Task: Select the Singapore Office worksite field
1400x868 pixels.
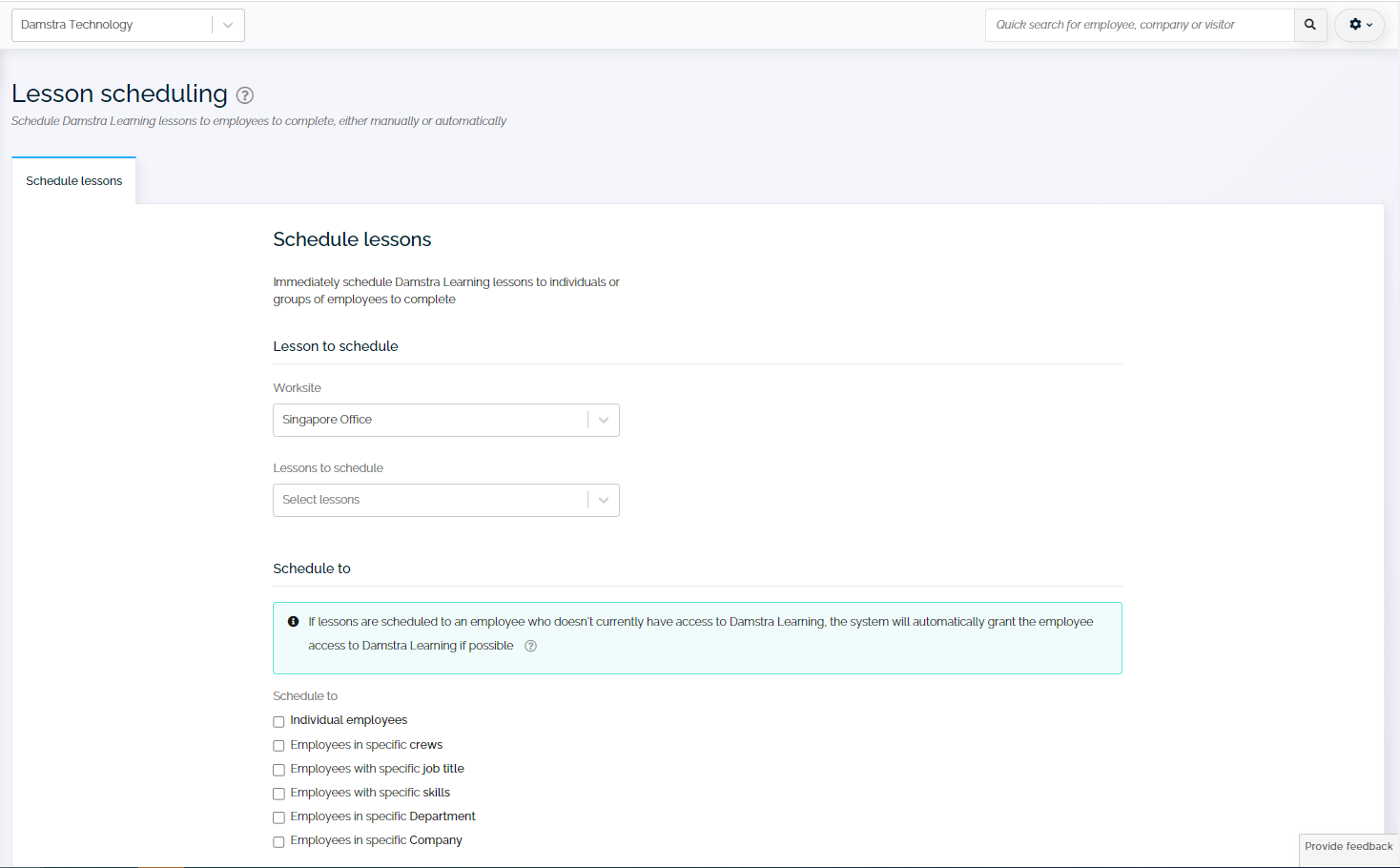Action: click(x=429, y=420)
